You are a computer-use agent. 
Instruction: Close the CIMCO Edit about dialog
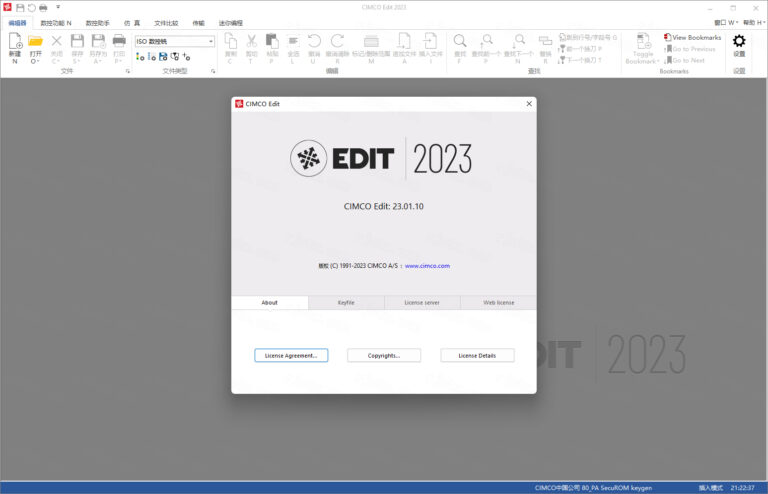pyautogui.click(x=529, y=104)
